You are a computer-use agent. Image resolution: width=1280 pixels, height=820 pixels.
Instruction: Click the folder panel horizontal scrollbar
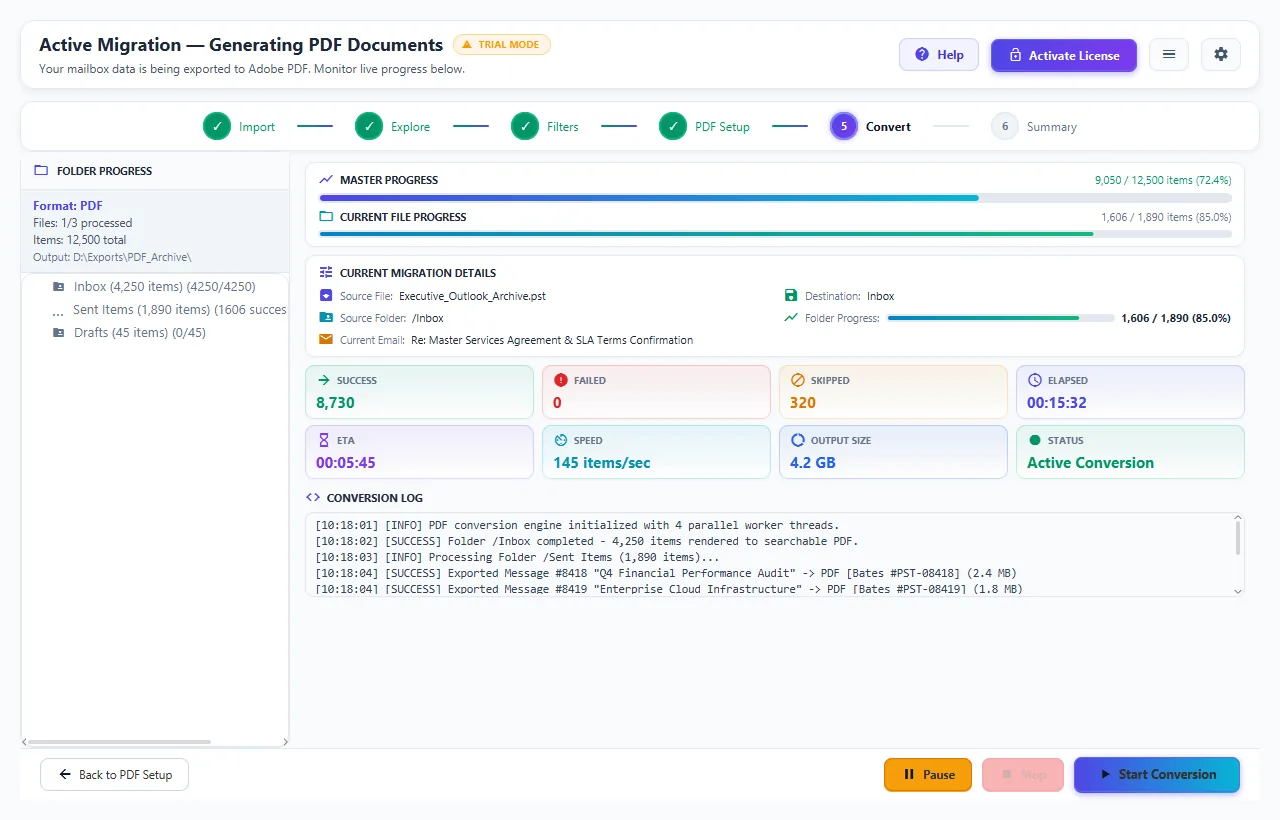(120, 742)
